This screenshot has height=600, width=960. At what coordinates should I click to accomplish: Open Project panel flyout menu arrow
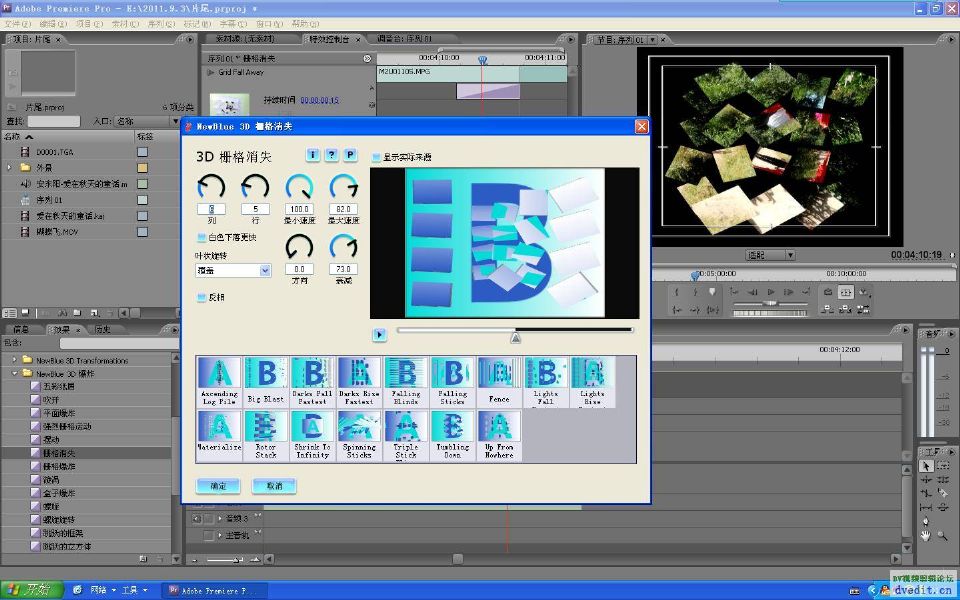[189, 39]
